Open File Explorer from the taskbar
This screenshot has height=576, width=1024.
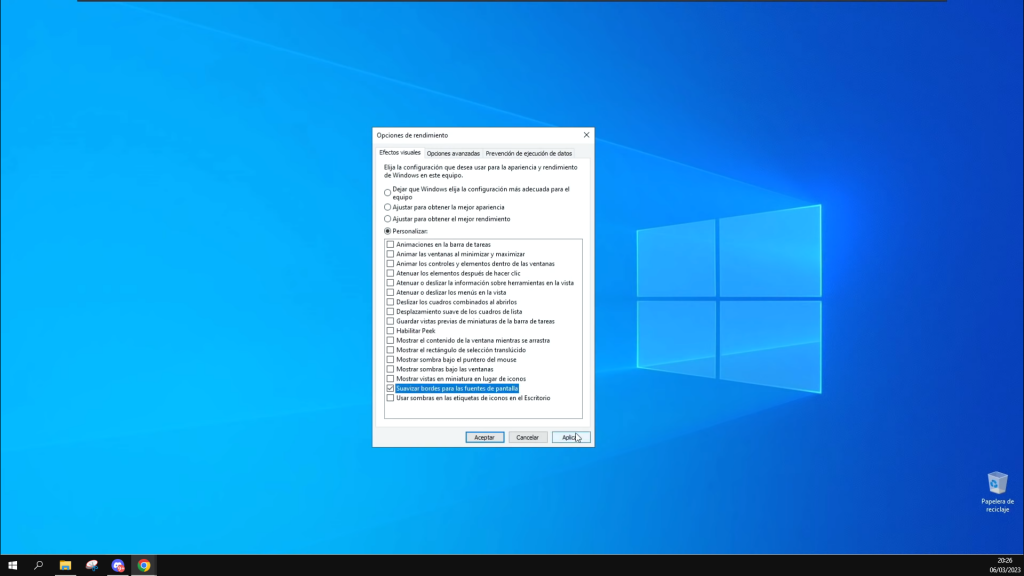coord(65,565)
